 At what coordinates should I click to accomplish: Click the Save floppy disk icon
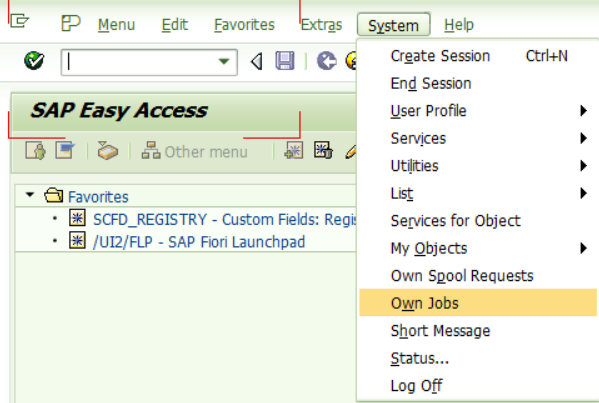coord(285,61)
